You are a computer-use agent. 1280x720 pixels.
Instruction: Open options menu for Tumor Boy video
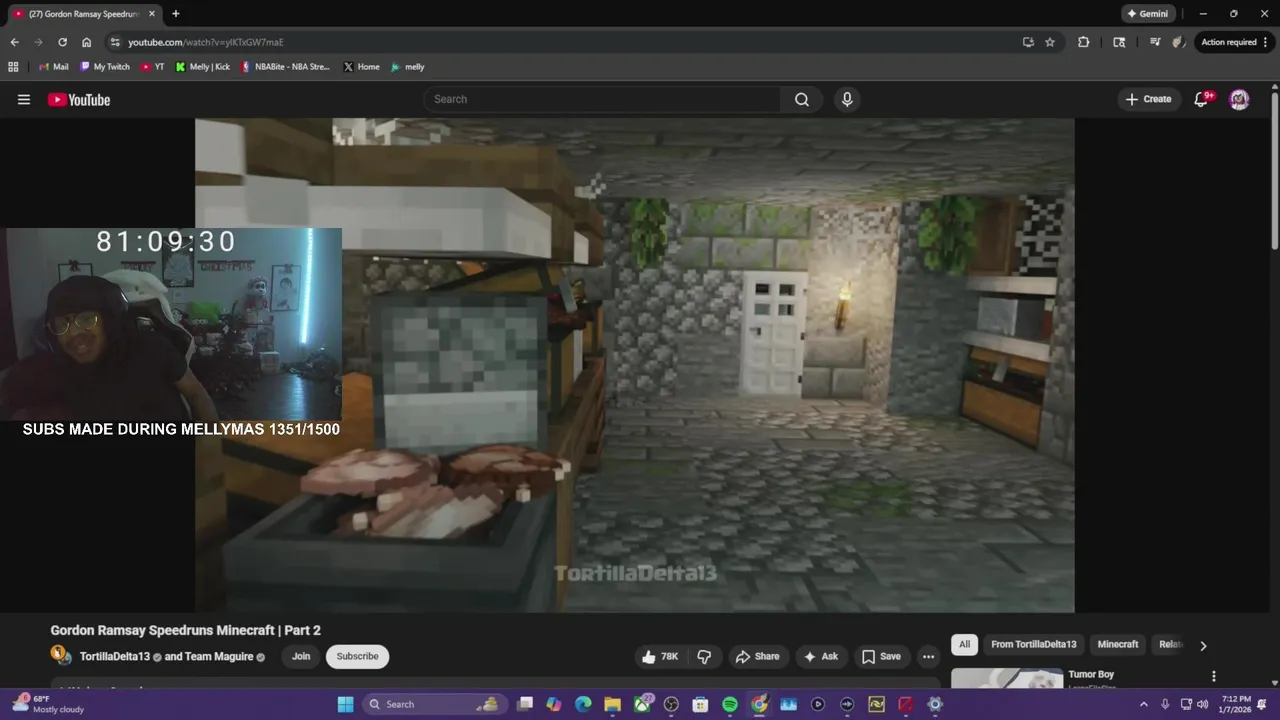click(1214, 676)
